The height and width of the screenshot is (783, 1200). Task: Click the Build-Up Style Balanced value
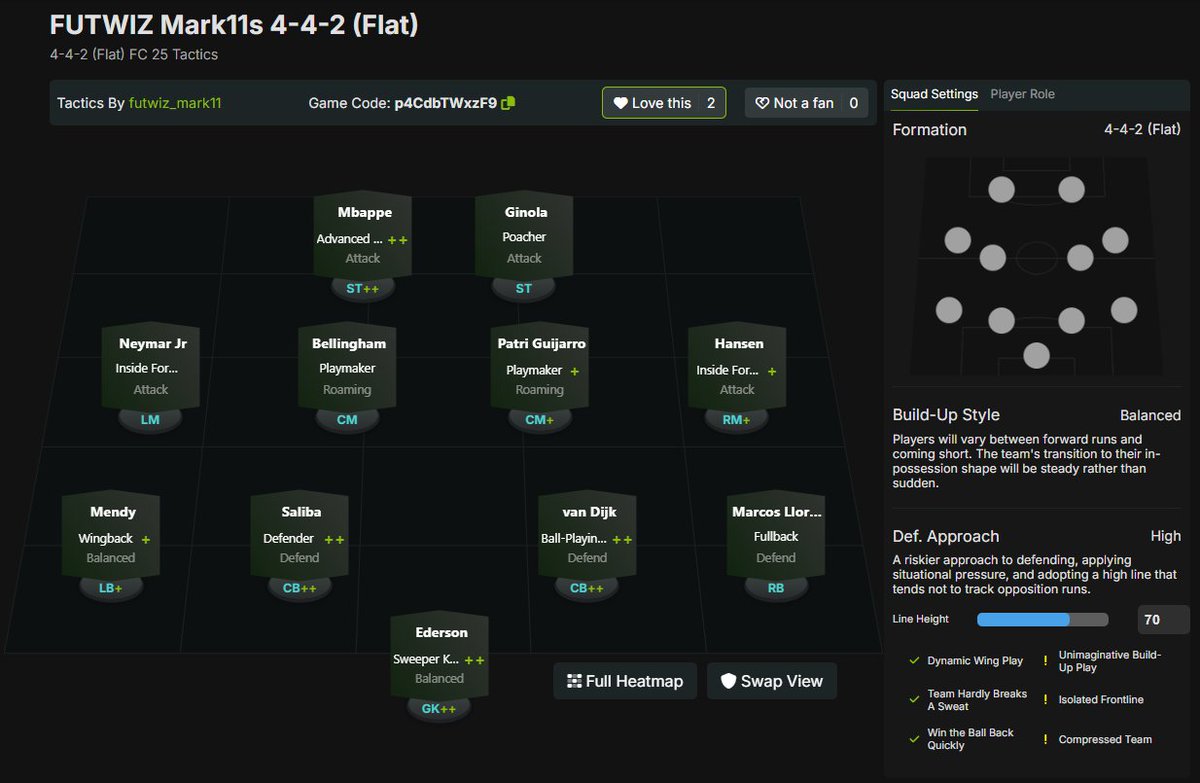[1150, 415]
